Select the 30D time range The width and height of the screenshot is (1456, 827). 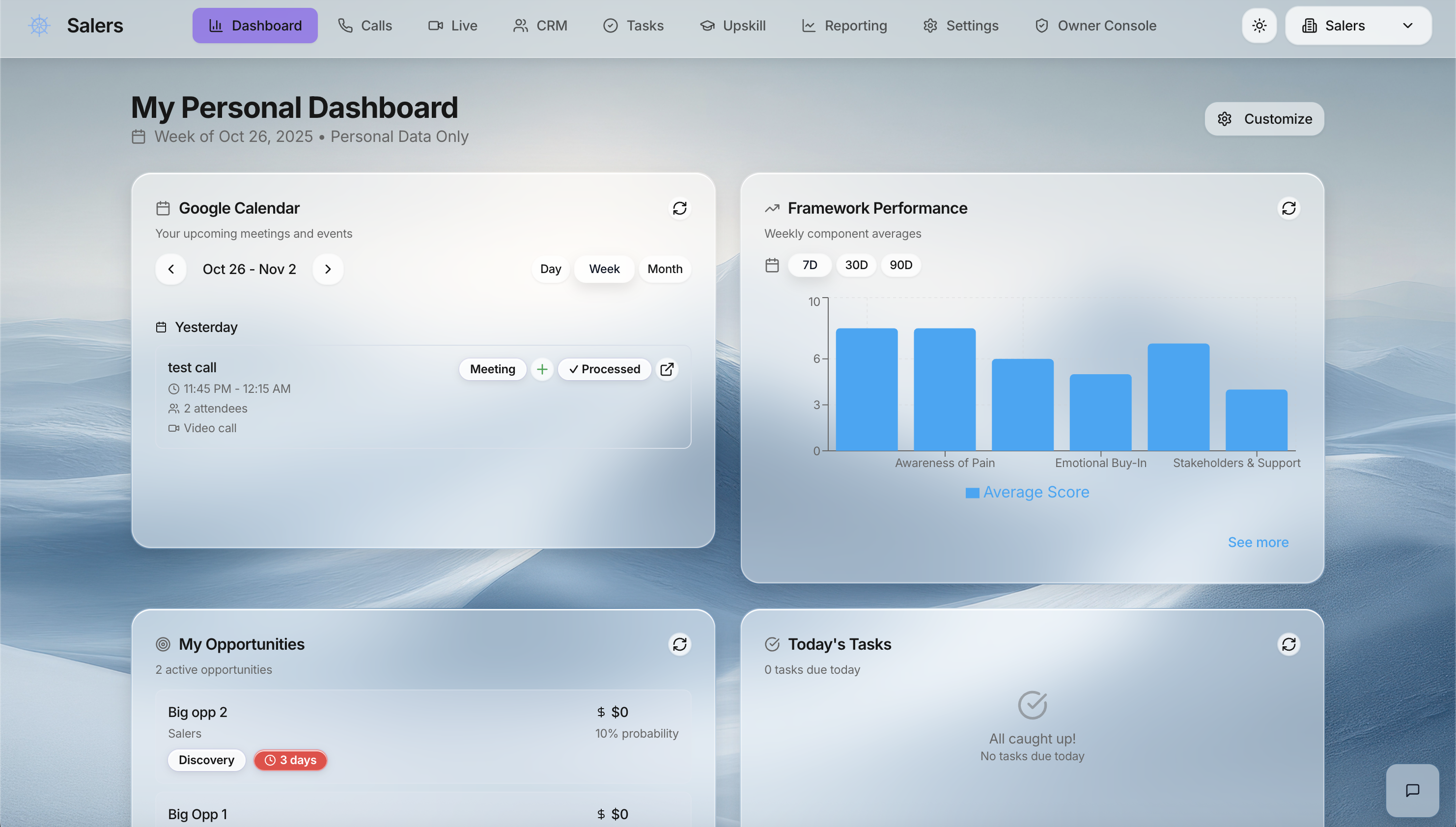pyautogui.click(x=856, y=265)
